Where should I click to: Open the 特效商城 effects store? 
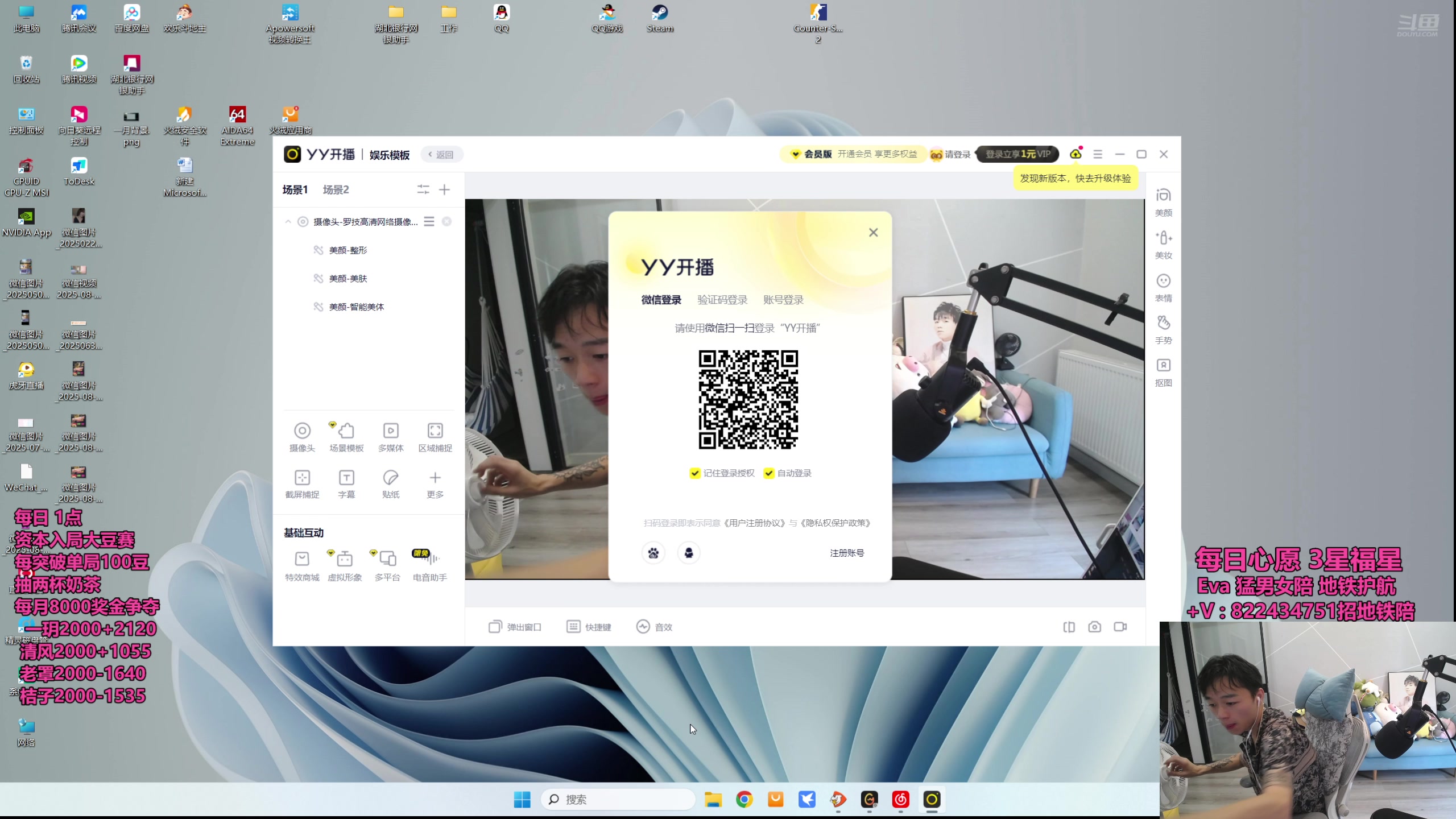(302, 566)
